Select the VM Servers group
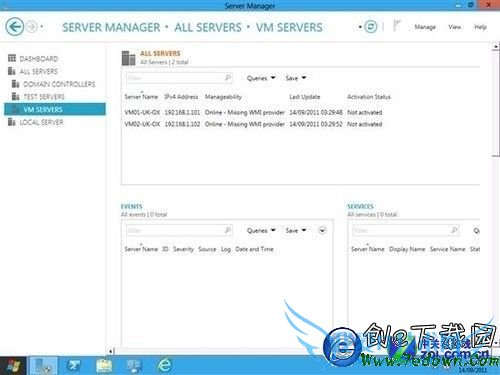This screenshot has height=375, width=500. (55, 109)
